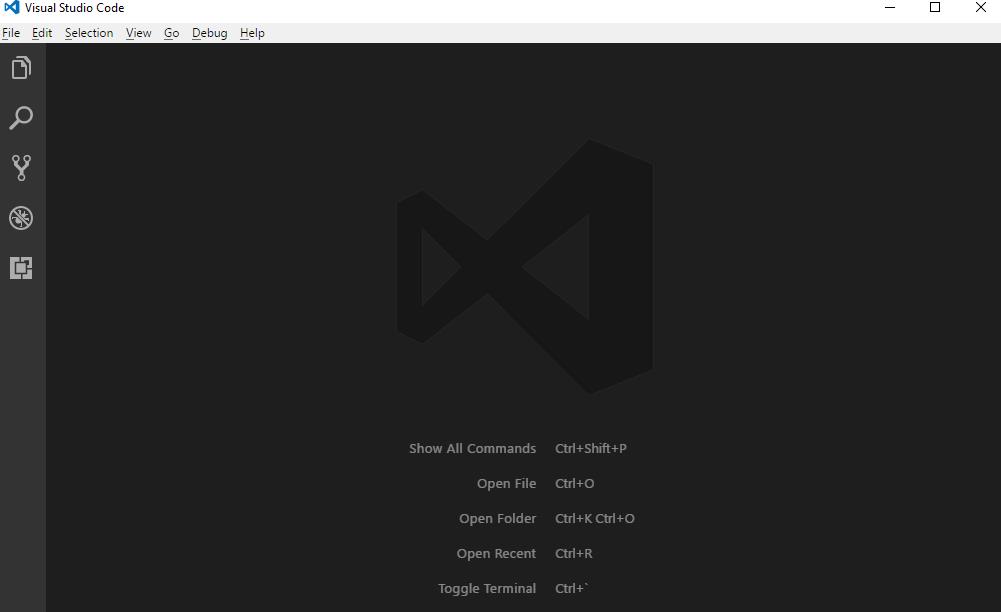
Task: Open the Search view icon
Action: 21,118
